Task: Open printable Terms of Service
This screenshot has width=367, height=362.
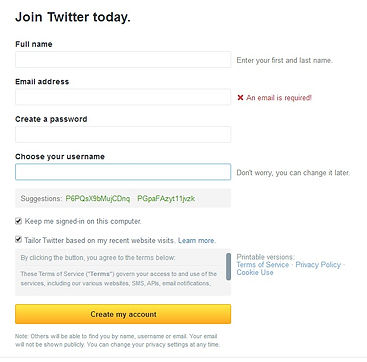Action: click(263, 265)
